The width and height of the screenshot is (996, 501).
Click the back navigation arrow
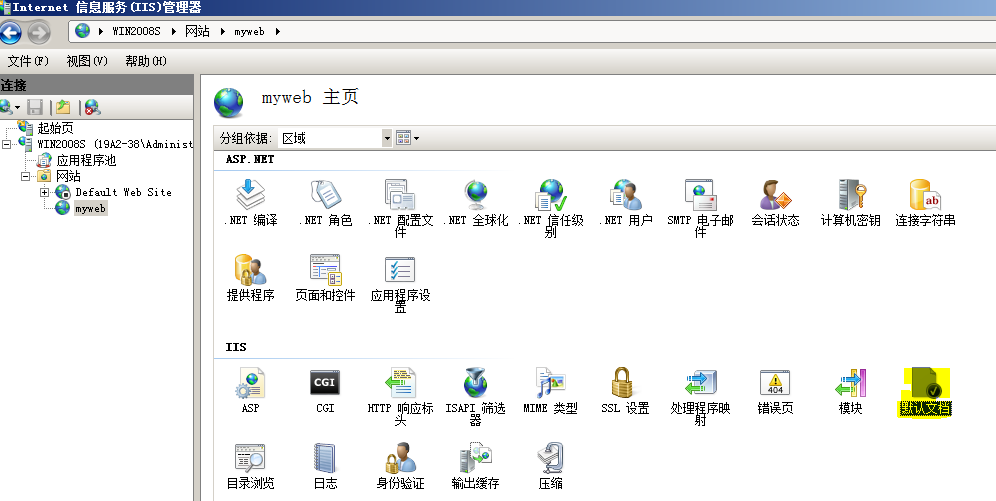click(11, 32)
